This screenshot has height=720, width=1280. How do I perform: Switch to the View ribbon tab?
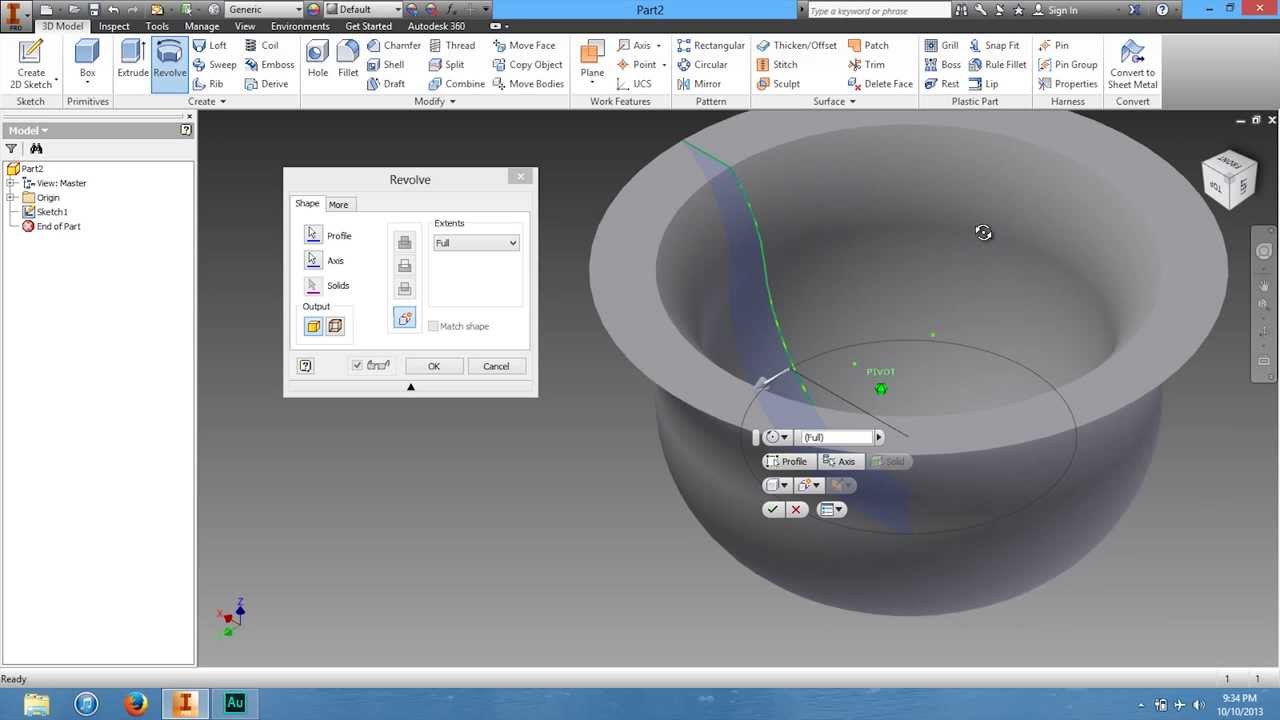(245, 26)
